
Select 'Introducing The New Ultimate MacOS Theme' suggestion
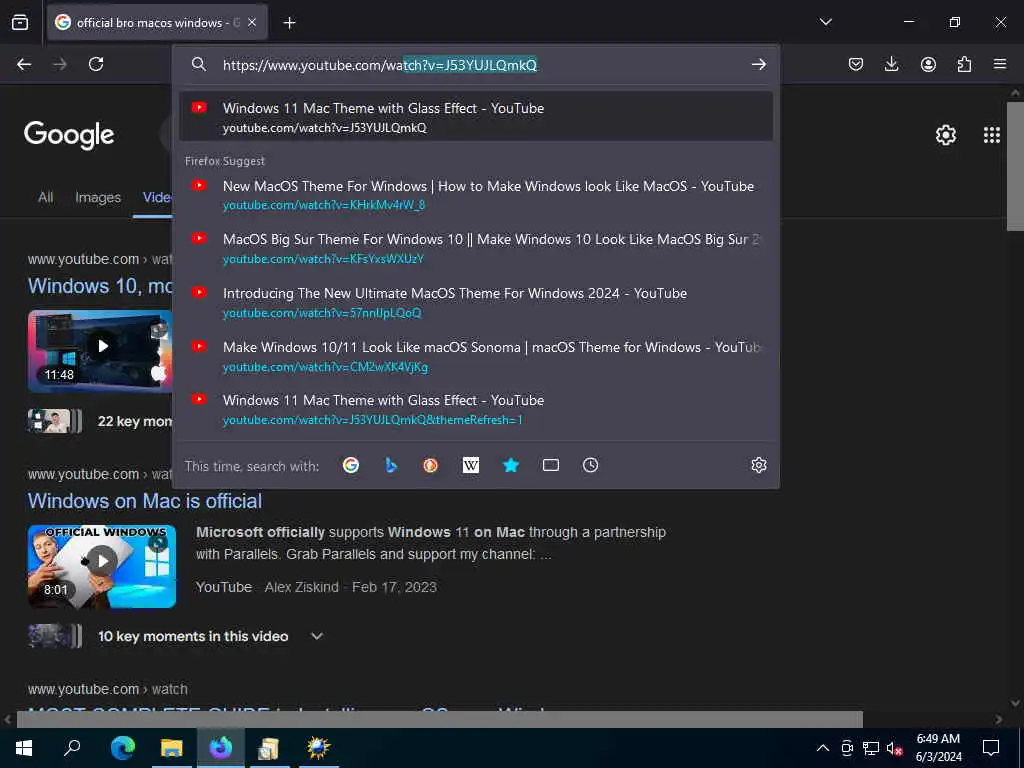pyautogui.click(x=475, y=302)
